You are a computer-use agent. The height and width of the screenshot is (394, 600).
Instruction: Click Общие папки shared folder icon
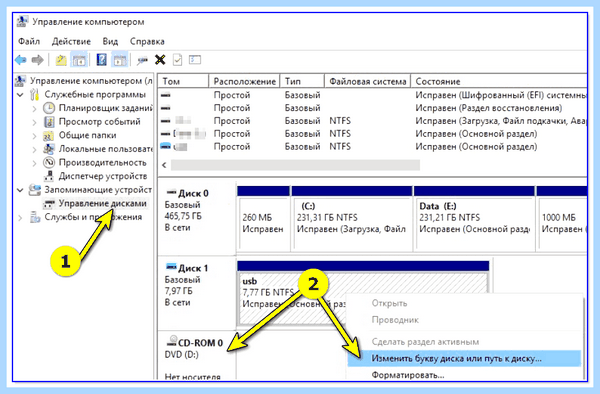pos(49,136)
